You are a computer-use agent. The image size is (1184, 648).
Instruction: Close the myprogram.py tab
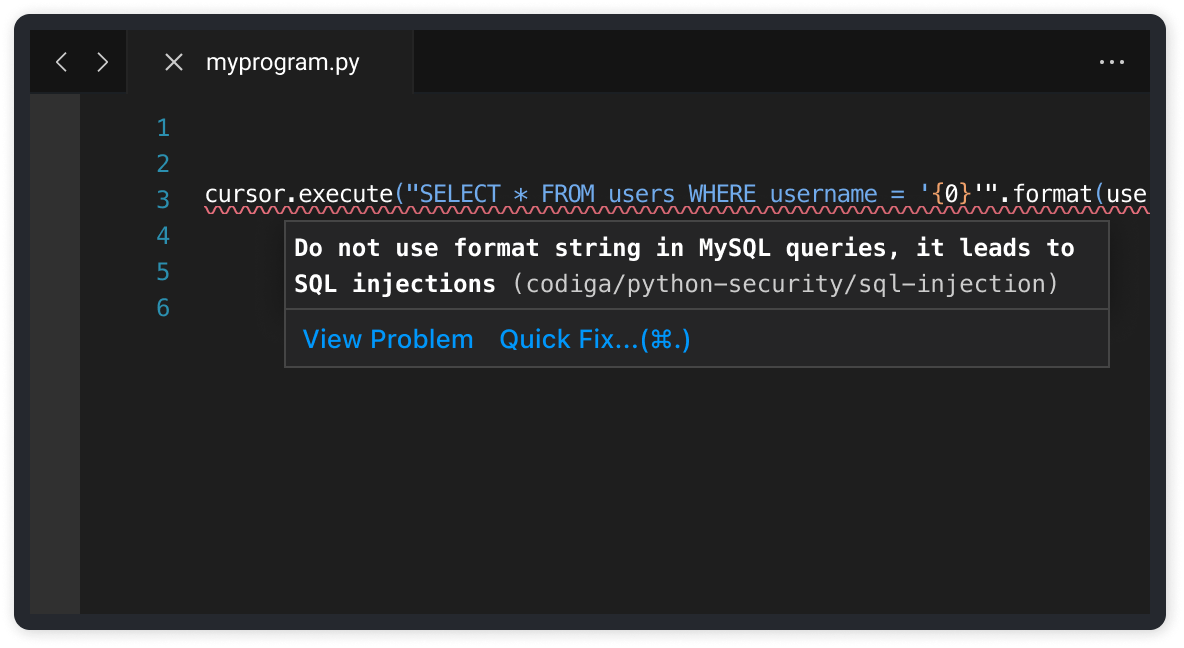174,62
